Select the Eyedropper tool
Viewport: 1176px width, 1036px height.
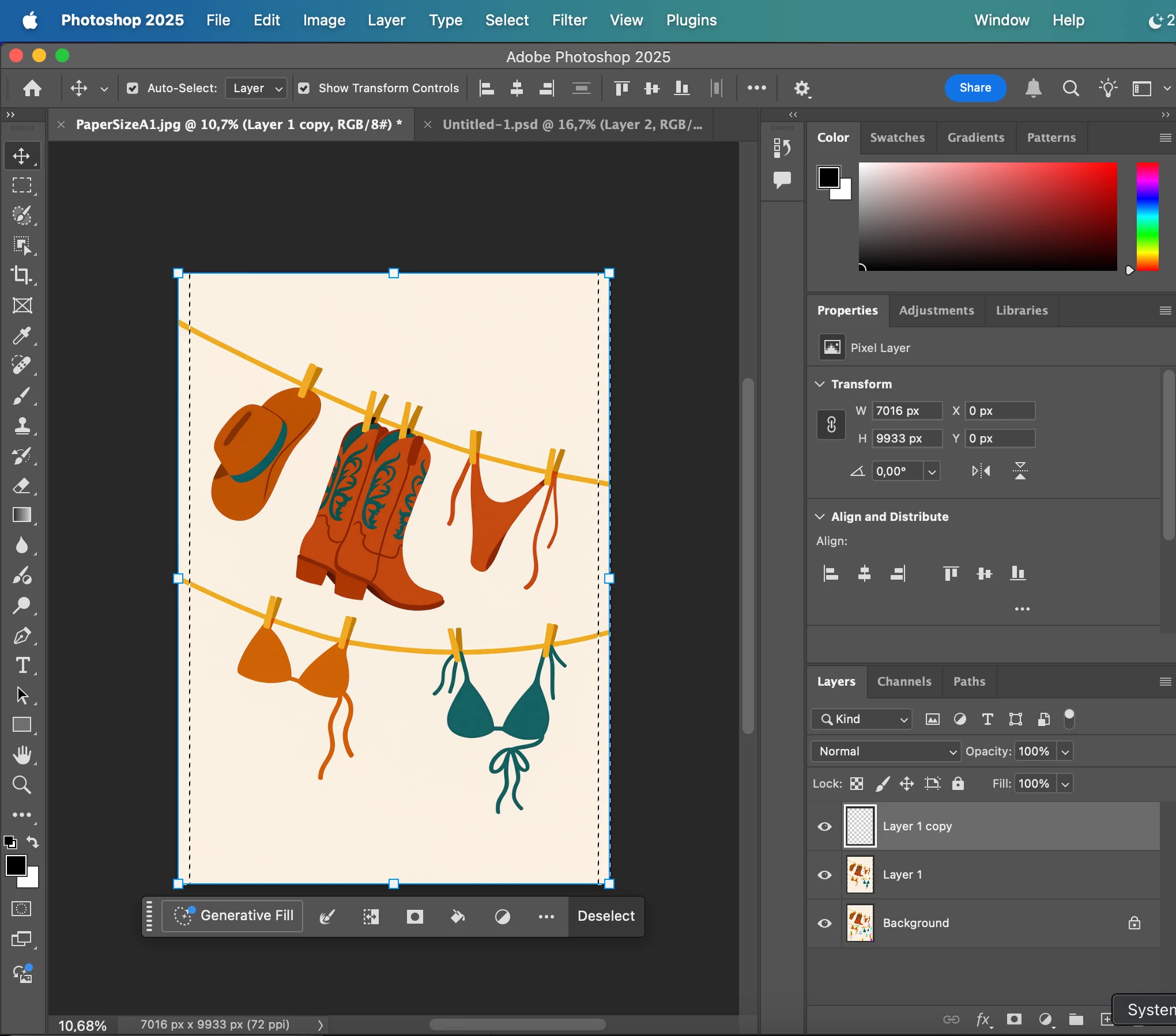(x=22, y=335)
